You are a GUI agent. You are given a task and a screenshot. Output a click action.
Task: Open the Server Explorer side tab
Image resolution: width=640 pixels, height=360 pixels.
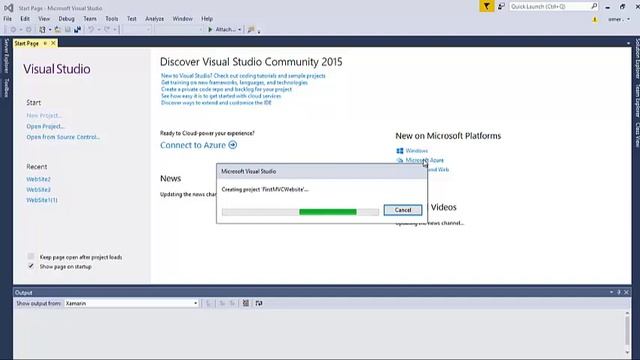[6, 56]
